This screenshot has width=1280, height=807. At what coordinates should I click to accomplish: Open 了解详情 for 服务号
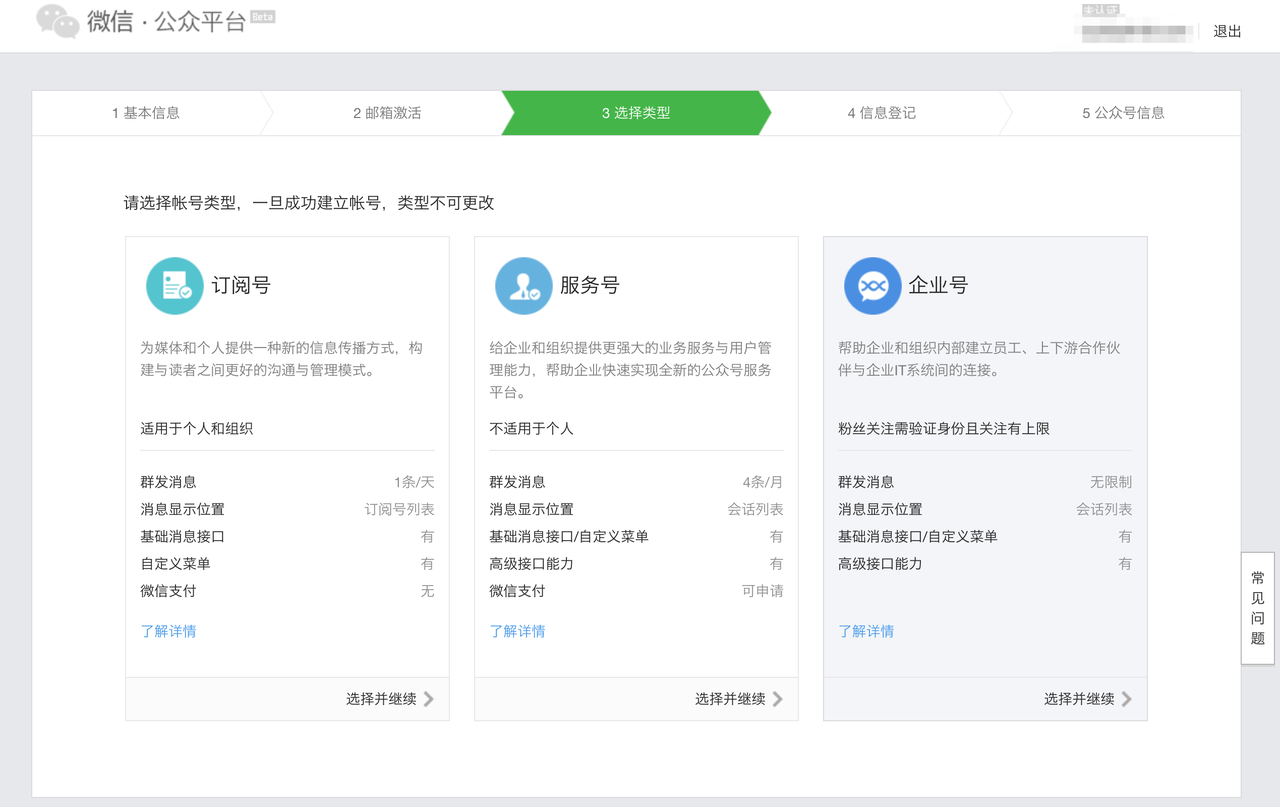coord(517,631)
